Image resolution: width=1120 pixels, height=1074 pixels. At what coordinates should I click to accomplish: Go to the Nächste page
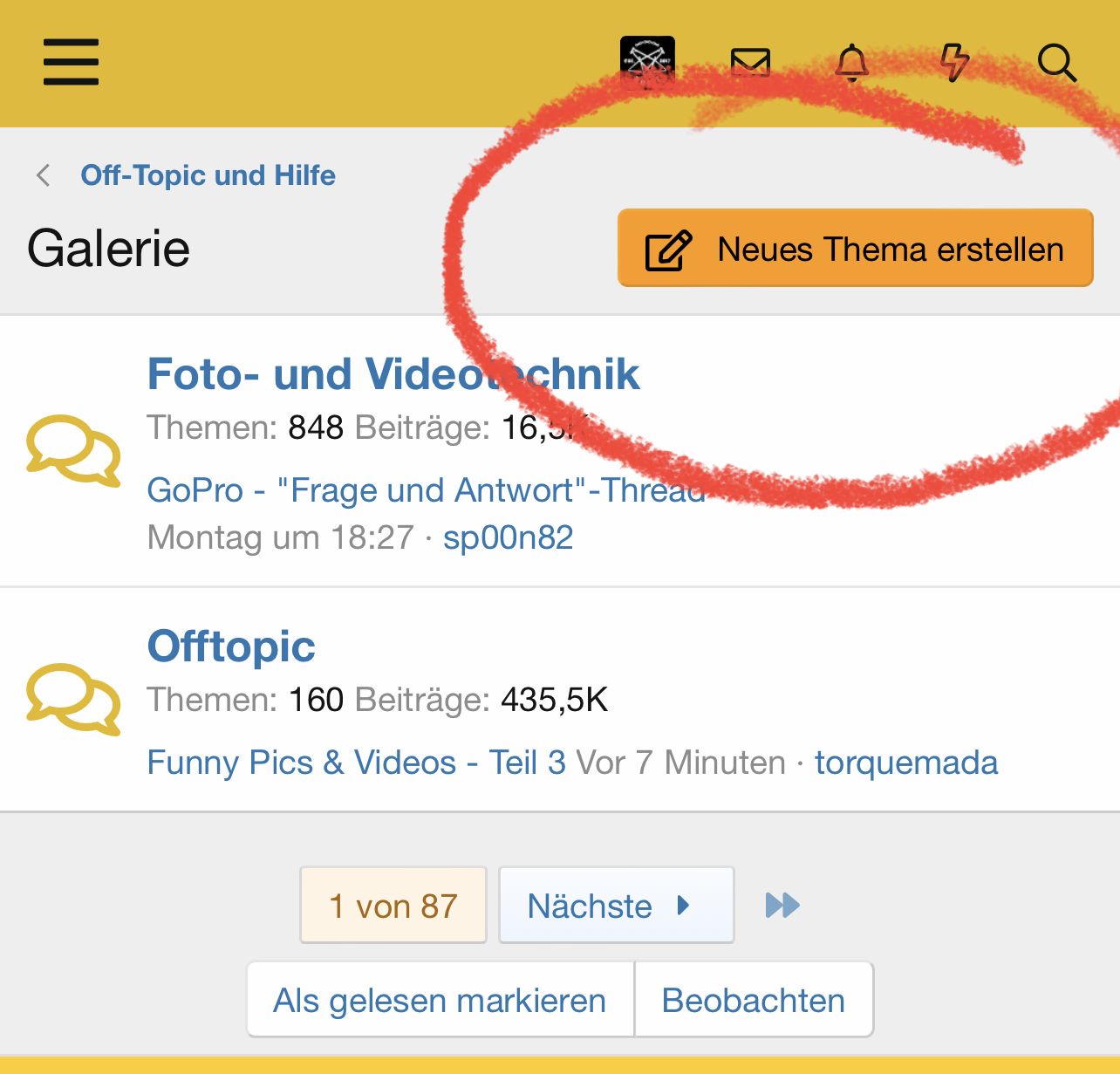click(616, 906)
